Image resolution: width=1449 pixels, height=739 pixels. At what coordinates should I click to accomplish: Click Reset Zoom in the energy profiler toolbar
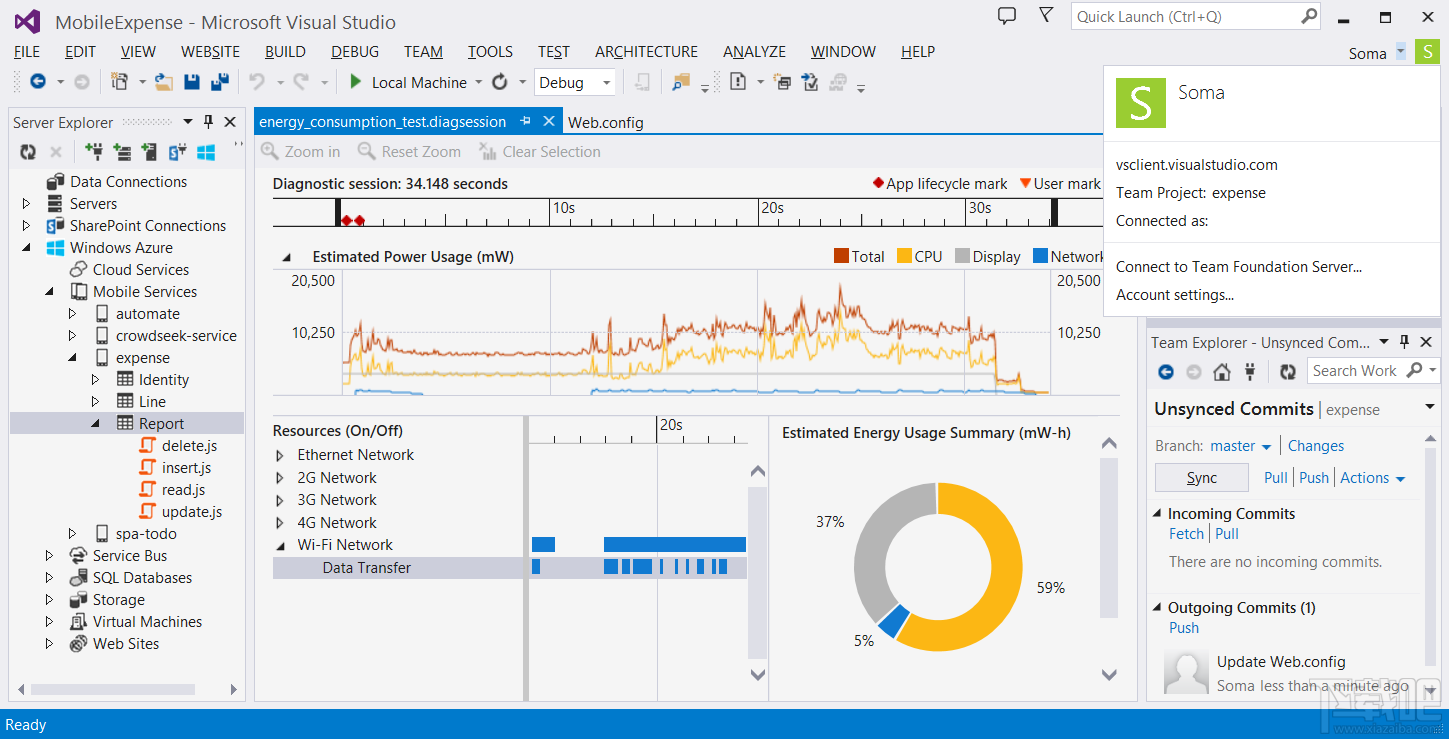tap(408, 151)
